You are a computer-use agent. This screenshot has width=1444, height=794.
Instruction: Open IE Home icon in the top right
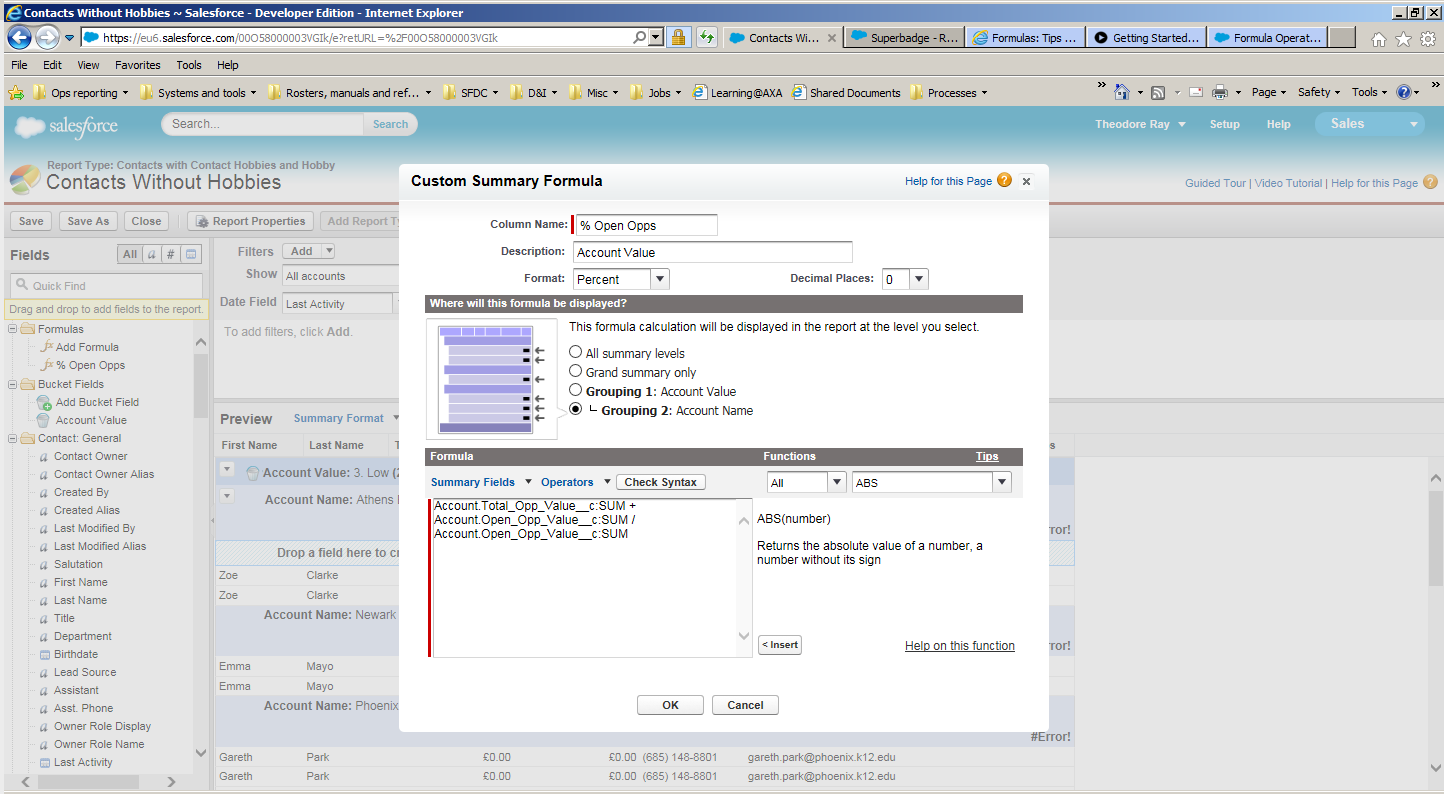[1379, 39]
